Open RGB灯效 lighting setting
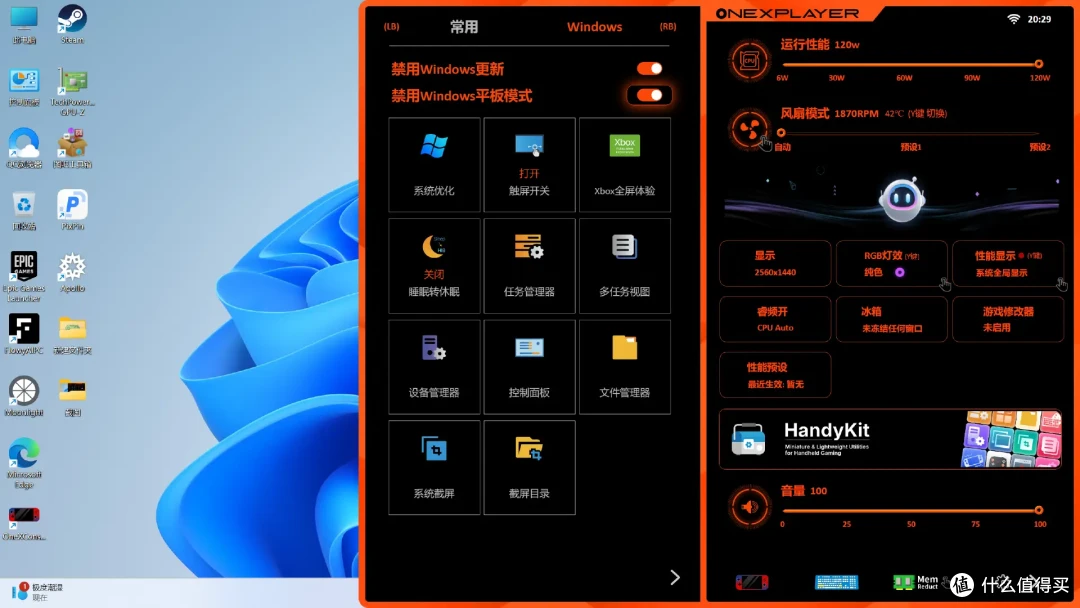The image size is (1080, 608). tap(891, 263)
